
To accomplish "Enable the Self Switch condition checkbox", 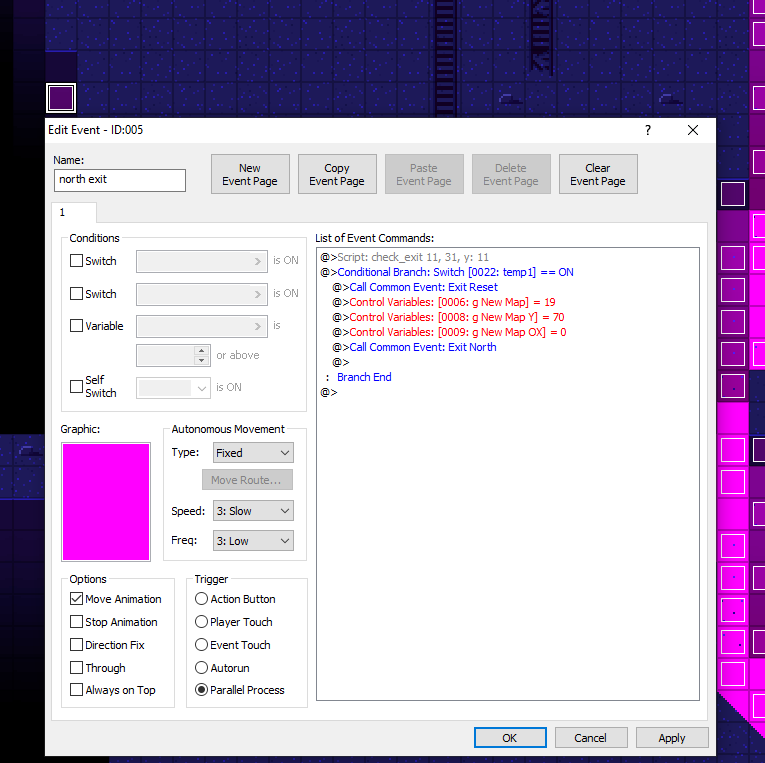I will pyautogui.click(x=77, y=387).
